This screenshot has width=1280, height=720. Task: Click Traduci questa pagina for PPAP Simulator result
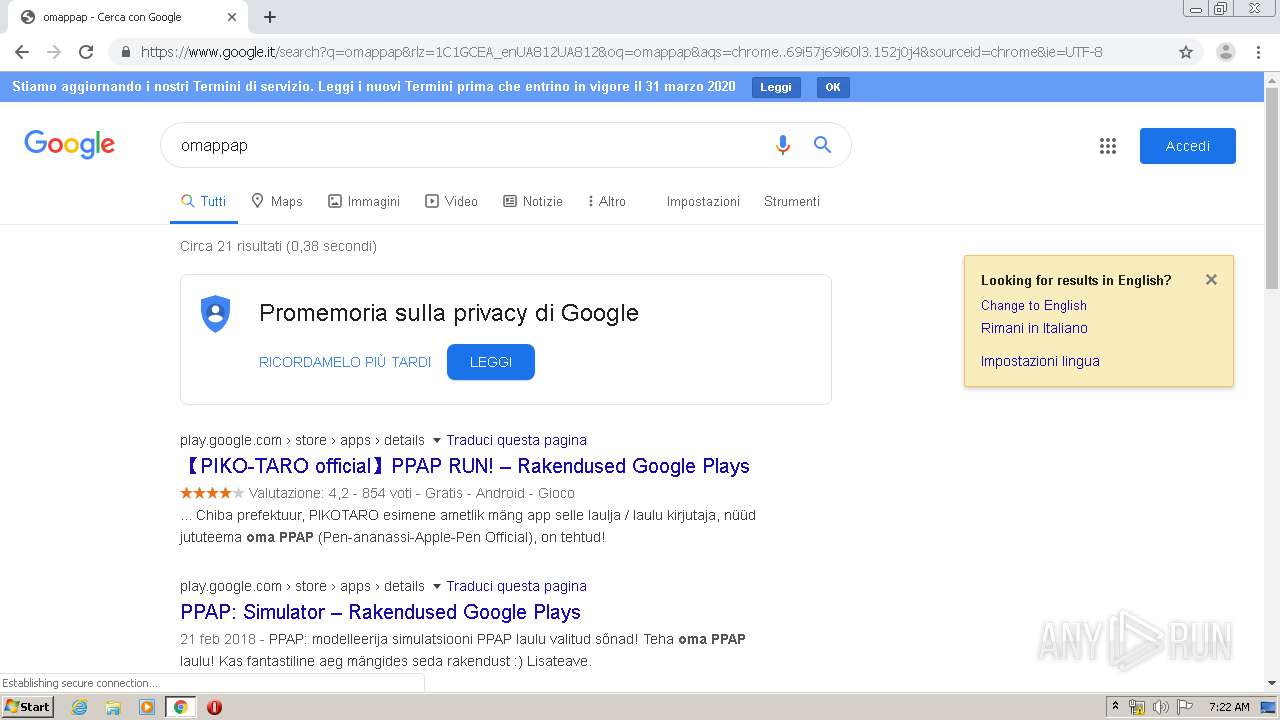point(516,586)
